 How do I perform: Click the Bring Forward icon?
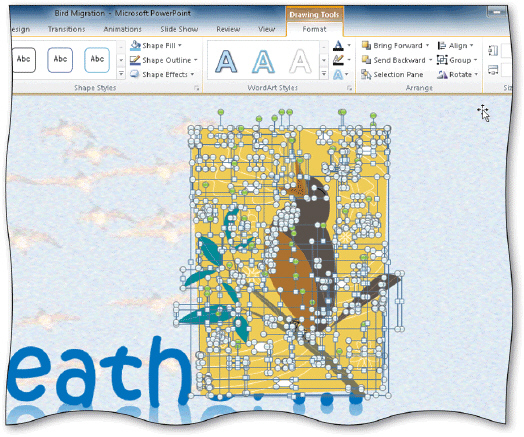(x=366, y=45)
